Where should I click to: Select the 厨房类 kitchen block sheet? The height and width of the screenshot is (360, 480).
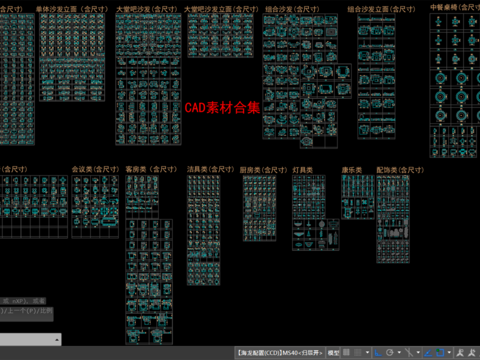click(x=259, y=208)
